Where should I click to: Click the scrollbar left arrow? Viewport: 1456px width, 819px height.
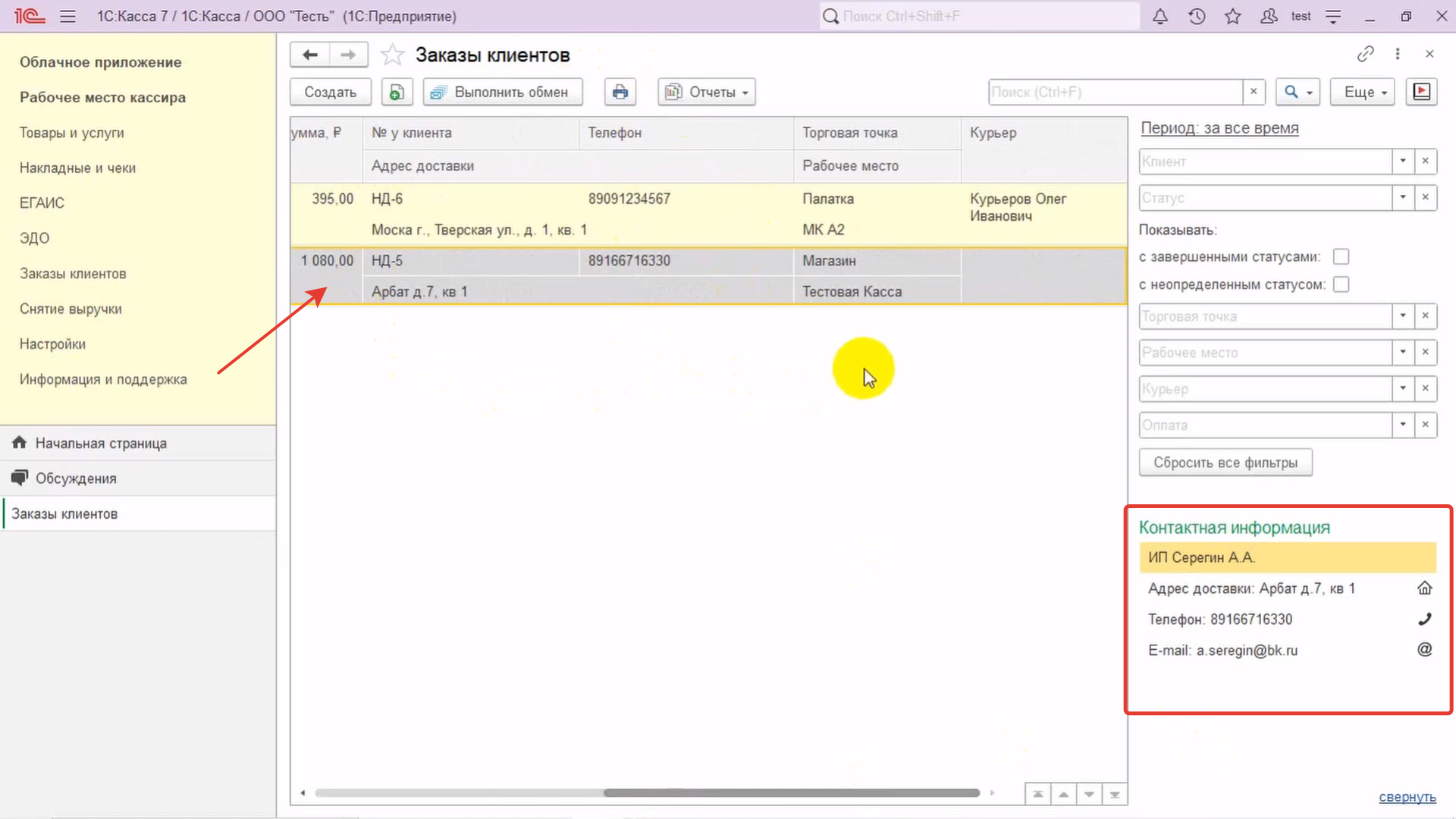pos(303,793)
